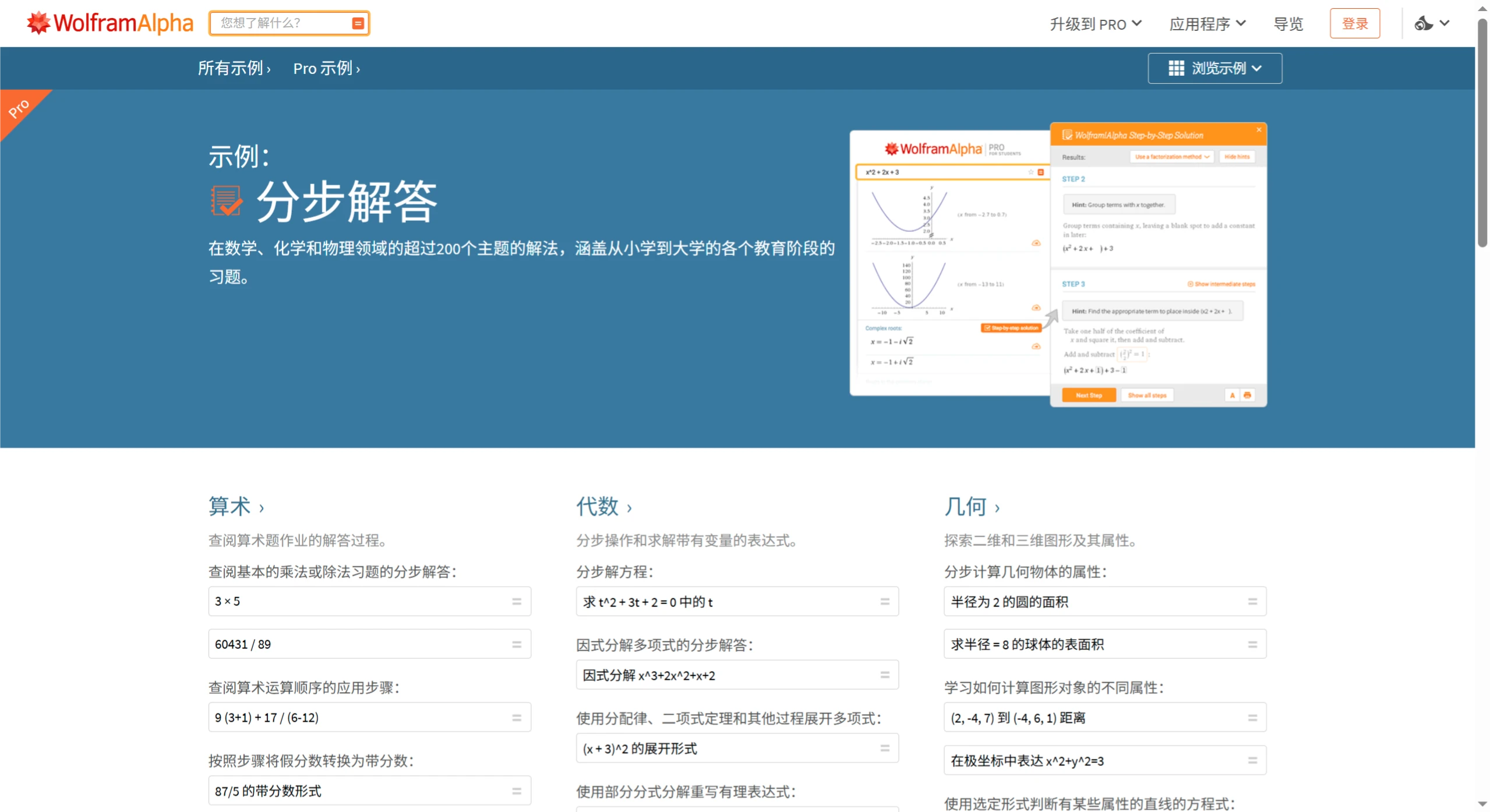Click the page vertical scrollbar thumb
Image resolution: width=1490 pixels, height=812 pixels.
[1482, 133]
